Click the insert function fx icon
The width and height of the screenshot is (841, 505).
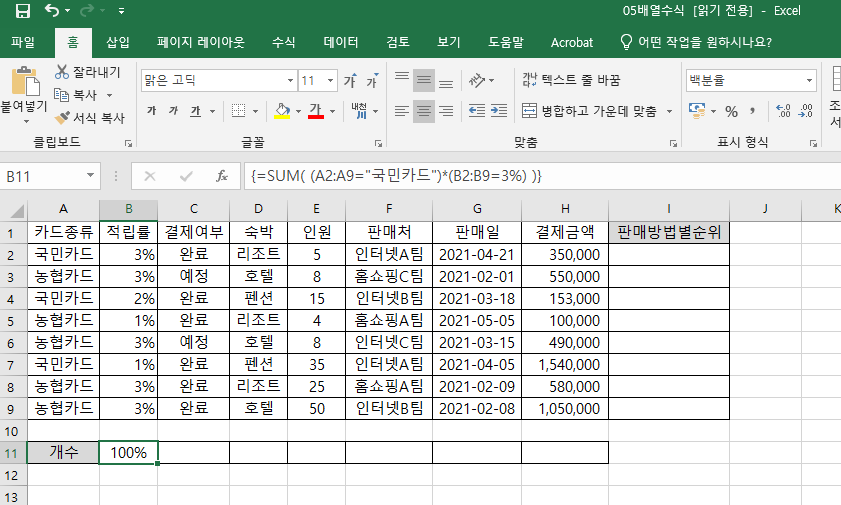[x=222, y=176]
